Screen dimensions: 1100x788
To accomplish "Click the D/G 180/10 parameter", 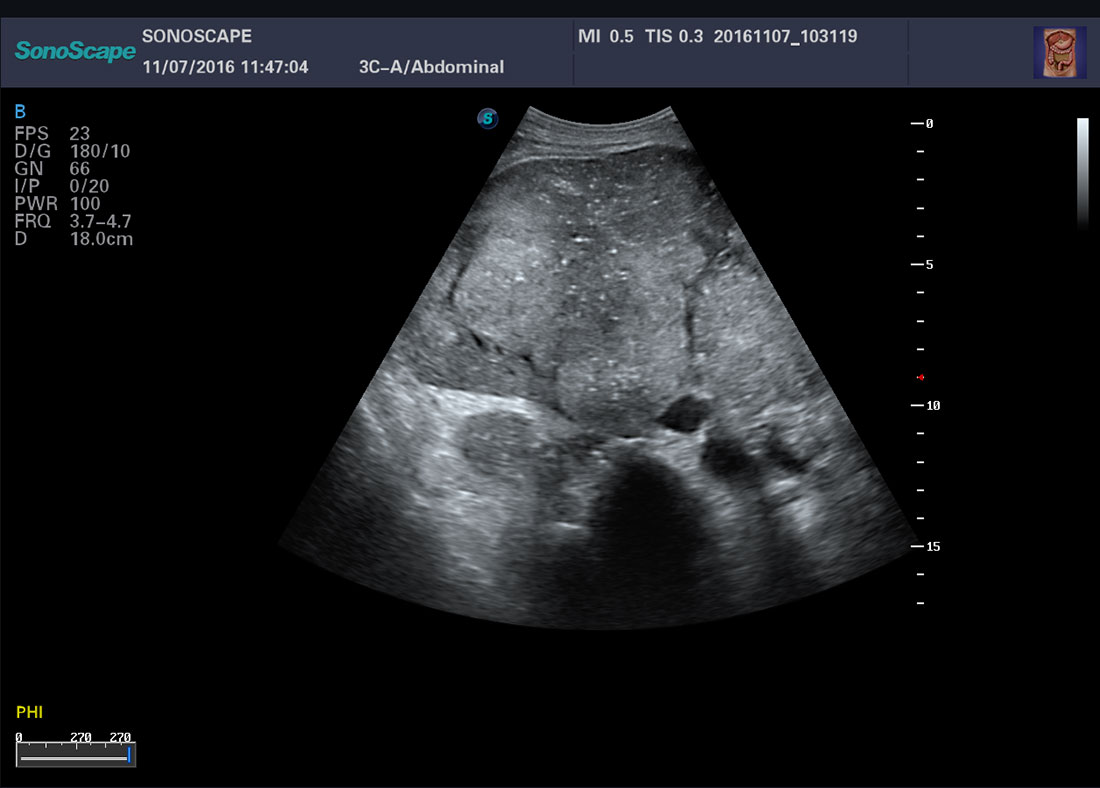I will pyautogui.click(x=72, y=151).
